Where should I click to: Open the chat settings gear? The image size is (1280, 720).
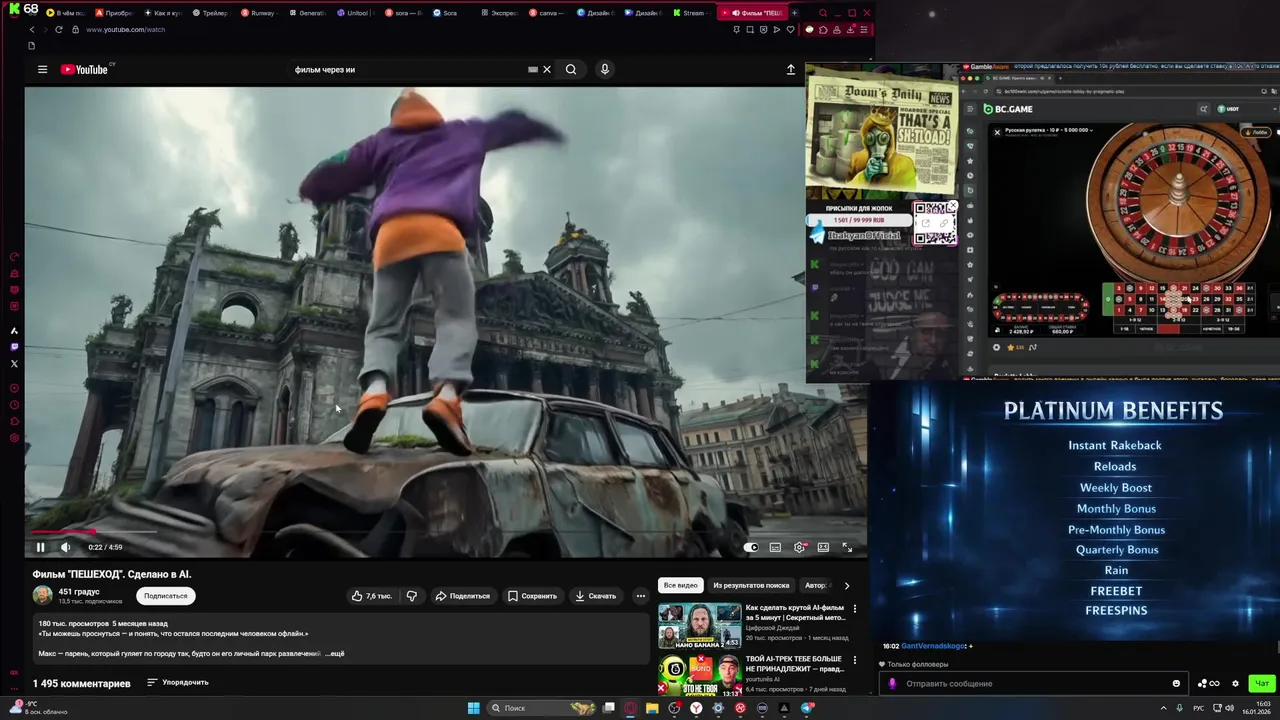click(1235, 684)
